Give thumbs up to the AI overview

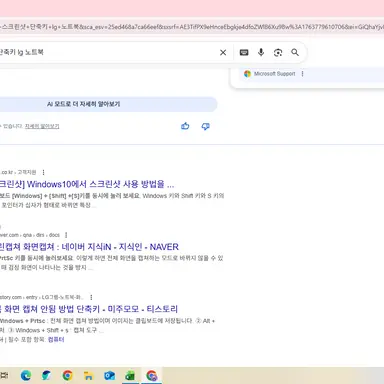(x=185, y=126)
